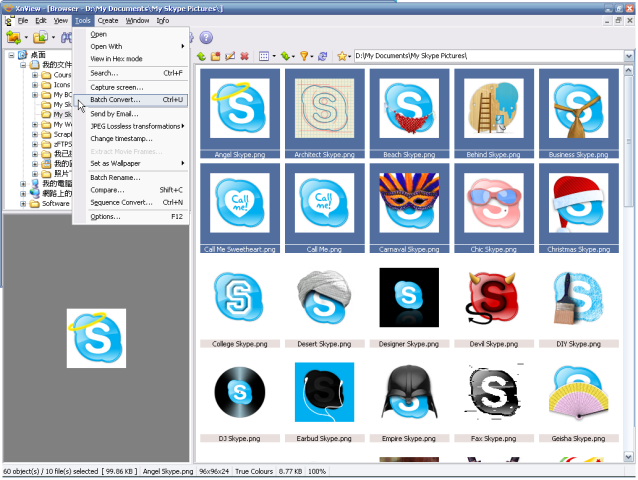Open JPEG Lossless transformations submenu

click(x=131, y=127)
